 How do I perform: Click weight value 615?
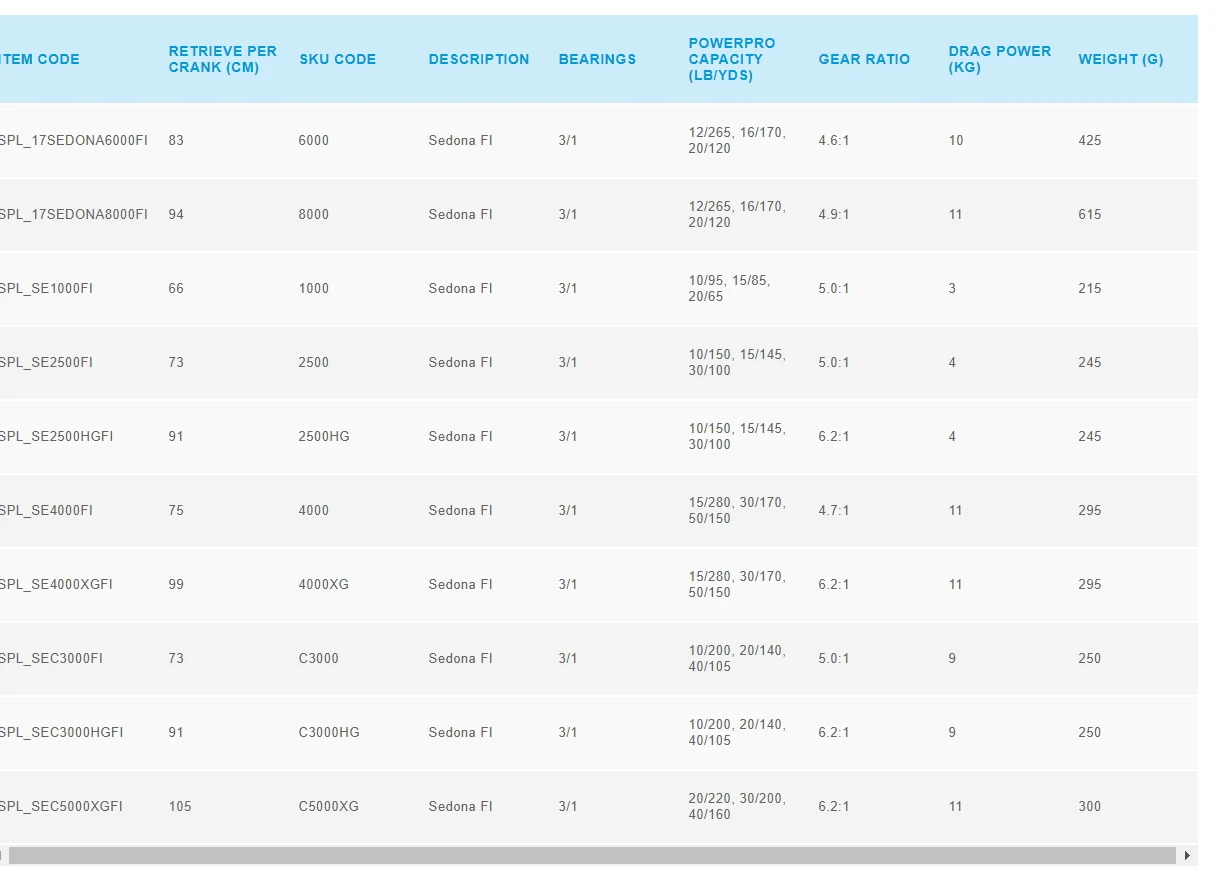coord(1090,214)
